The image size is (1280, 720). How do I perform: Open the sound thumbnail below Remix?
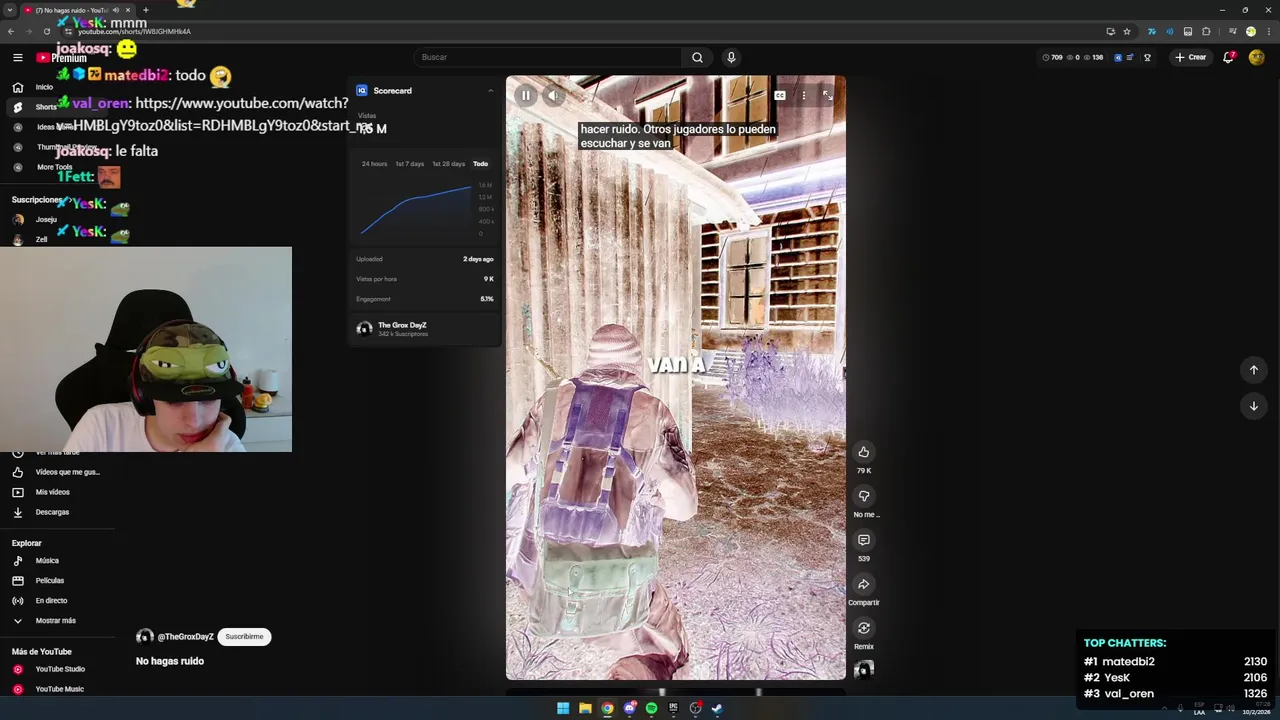click(864, 669)
